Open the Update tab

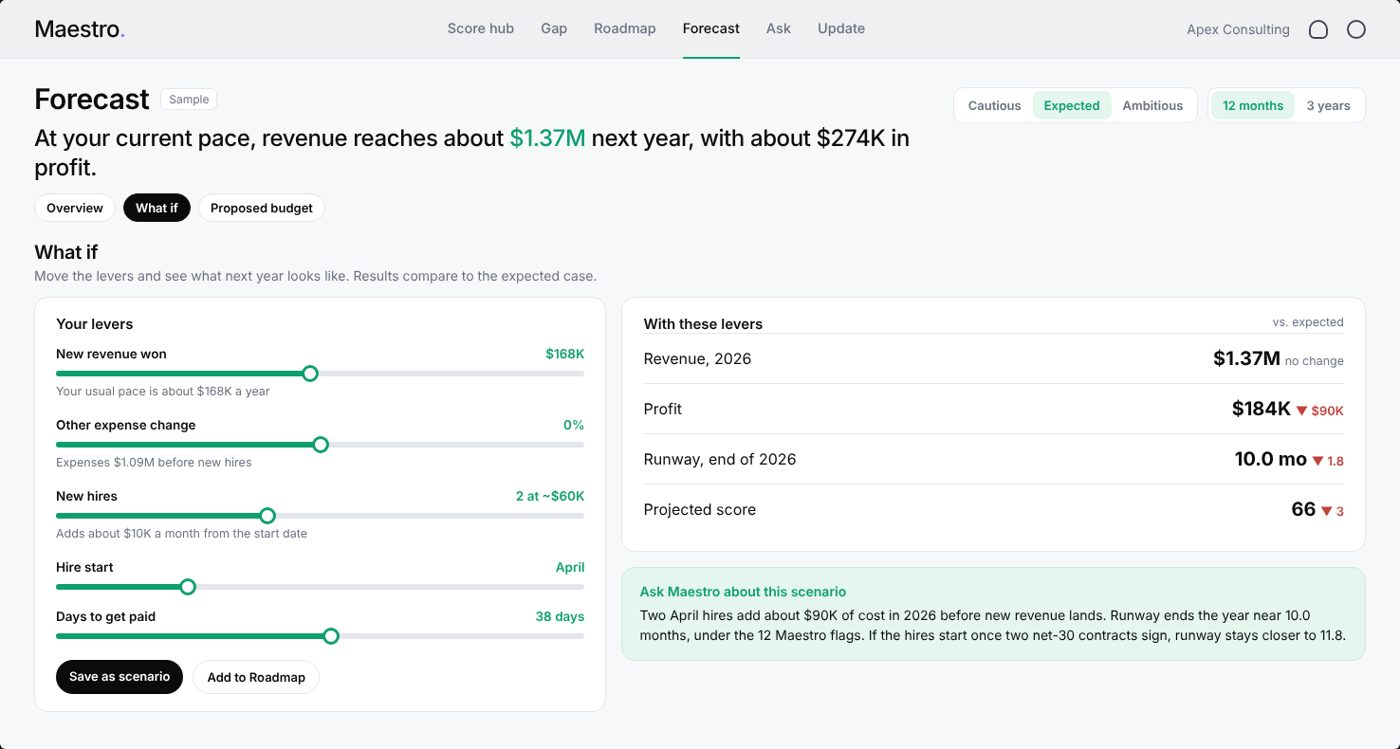pyautogui.click(x=841, y=28)
